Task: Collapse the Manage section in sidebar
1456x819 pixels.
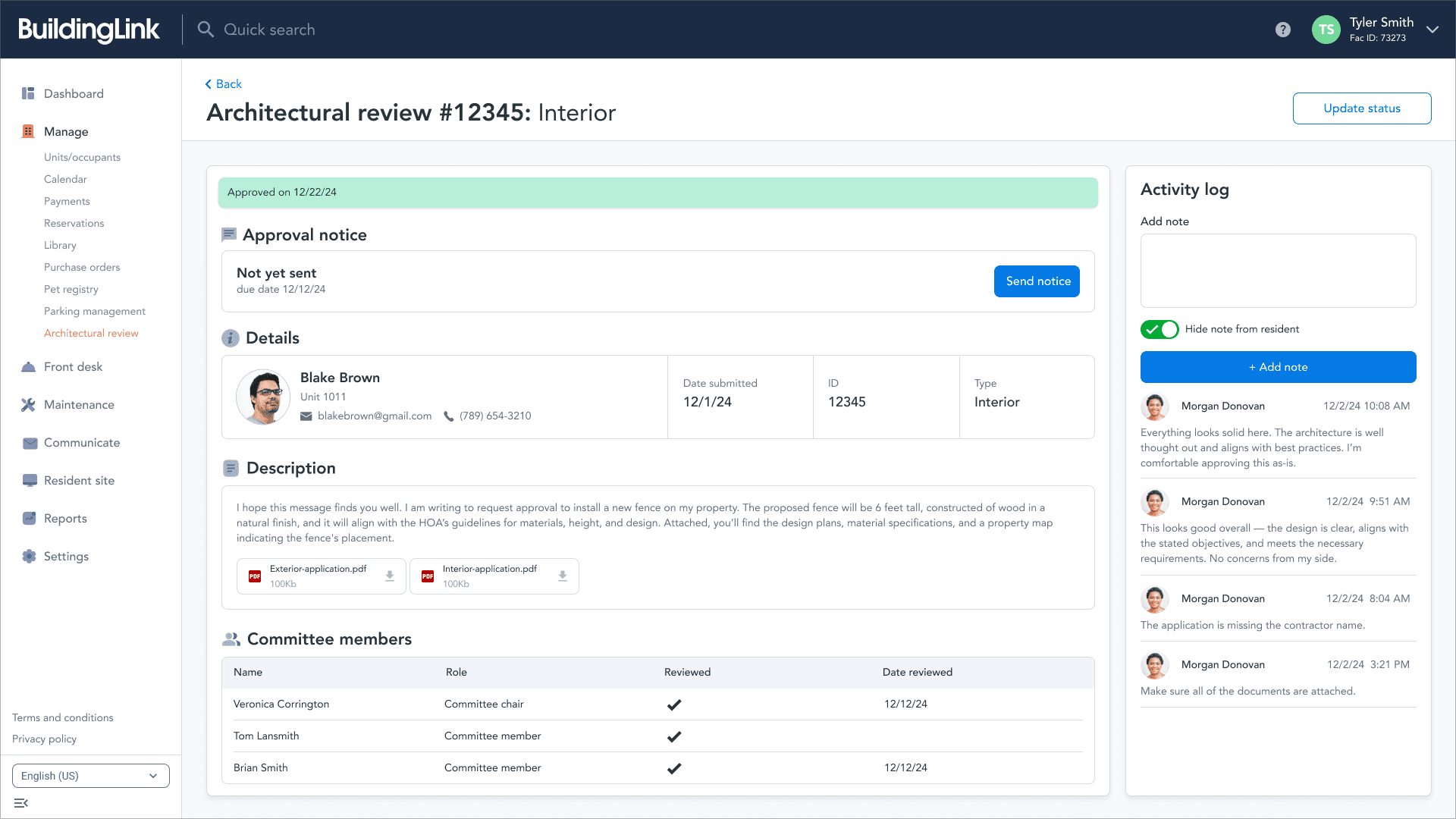Action: (x=66, y=131)
